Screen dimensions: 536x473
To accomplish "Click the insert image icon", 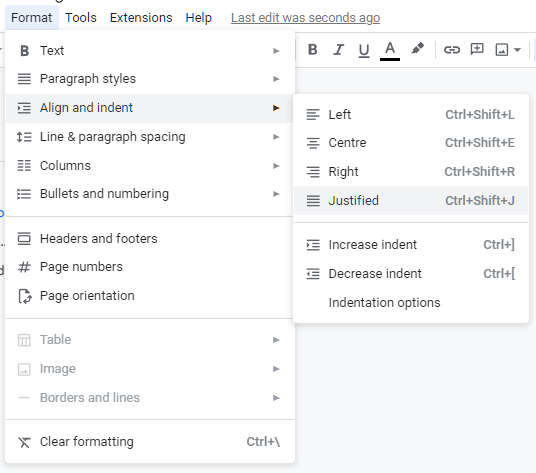I will [x=501, y=50].
